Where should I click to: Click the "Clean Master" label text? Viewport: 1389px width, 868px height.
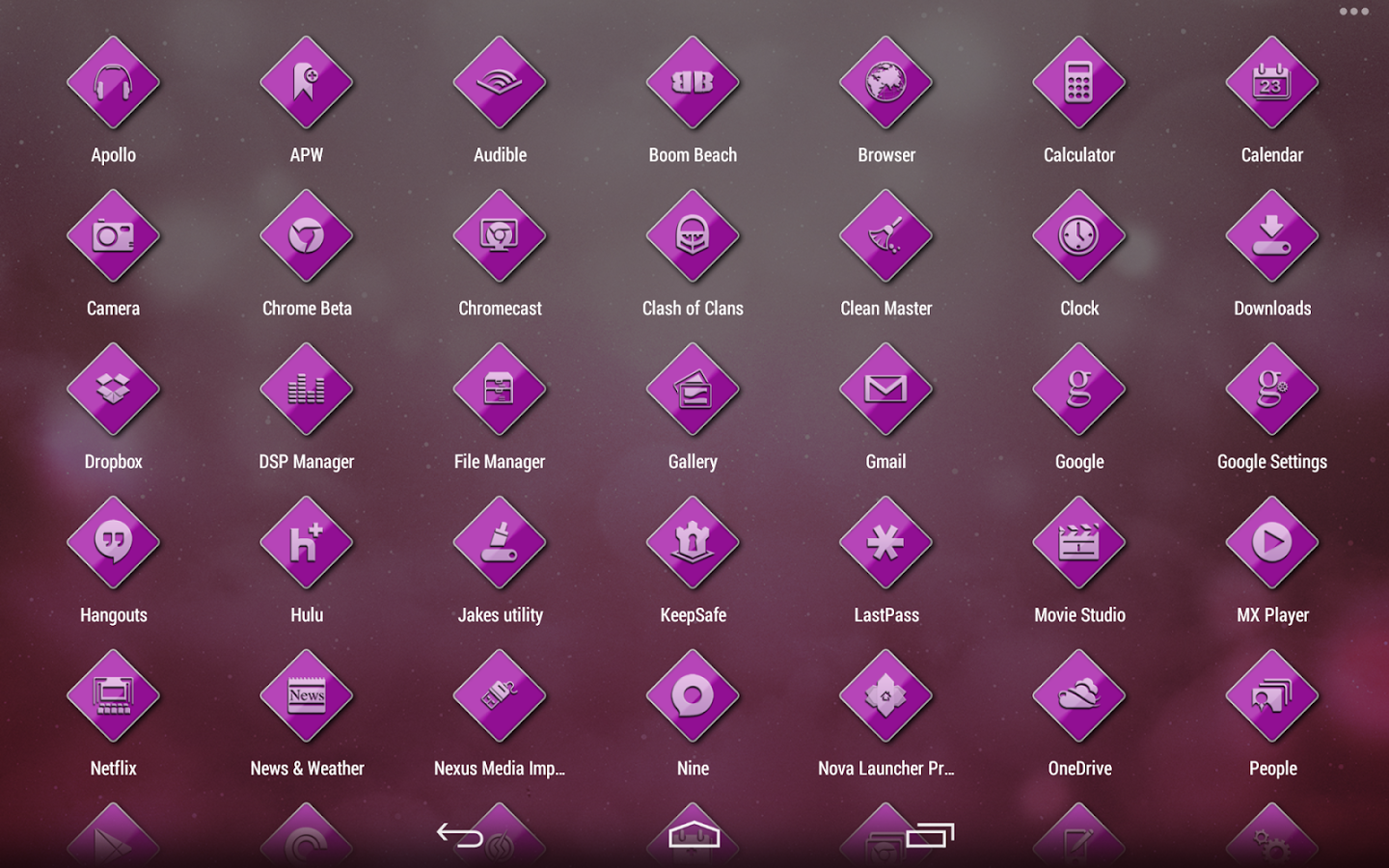[885, 309]
